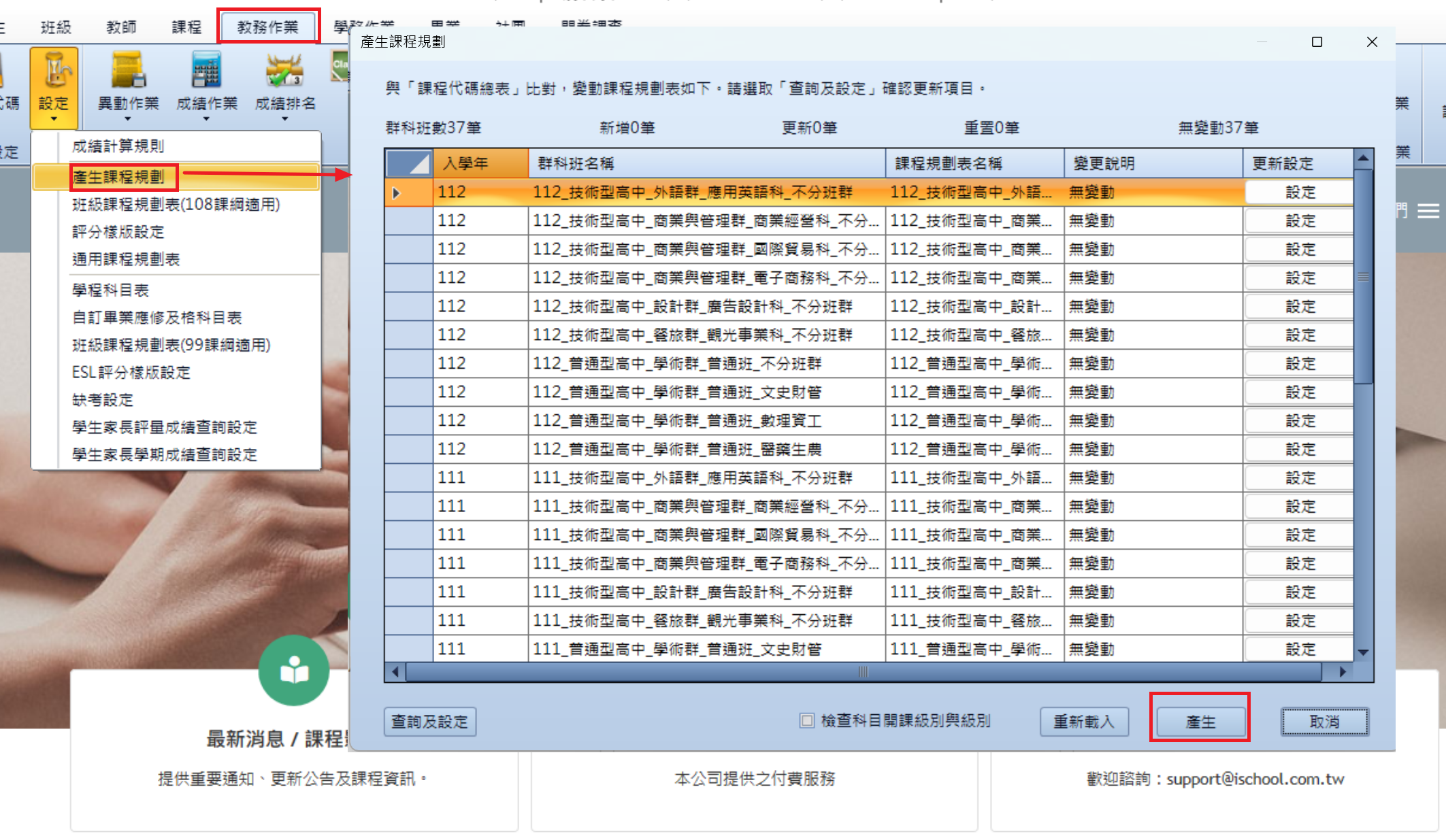Select row 112_技術型高中_餐旅群_觀光事業科_不分班群

click(869, 335)
